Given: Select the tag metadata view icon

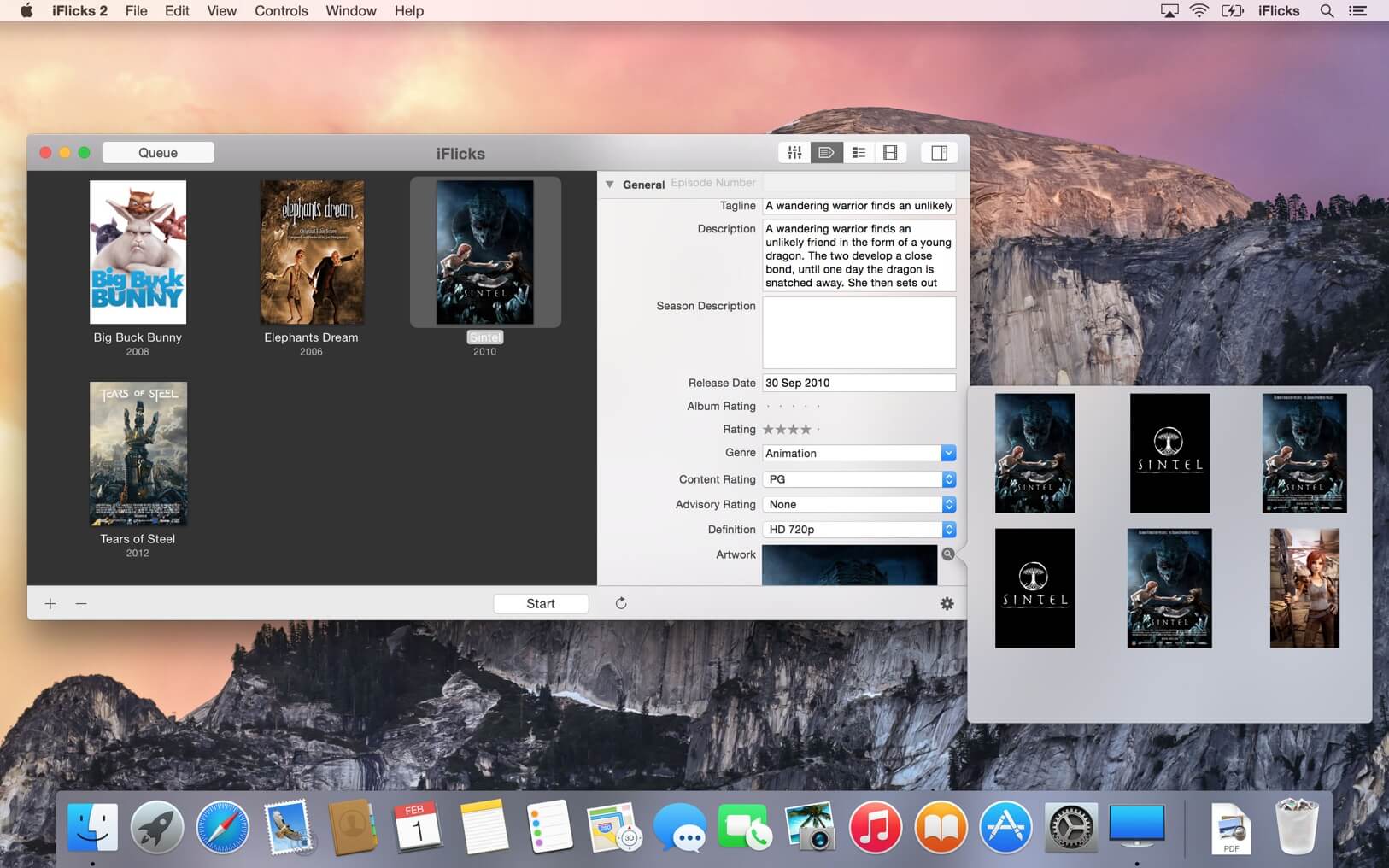Looking at the screenshot, I should 826,153.
